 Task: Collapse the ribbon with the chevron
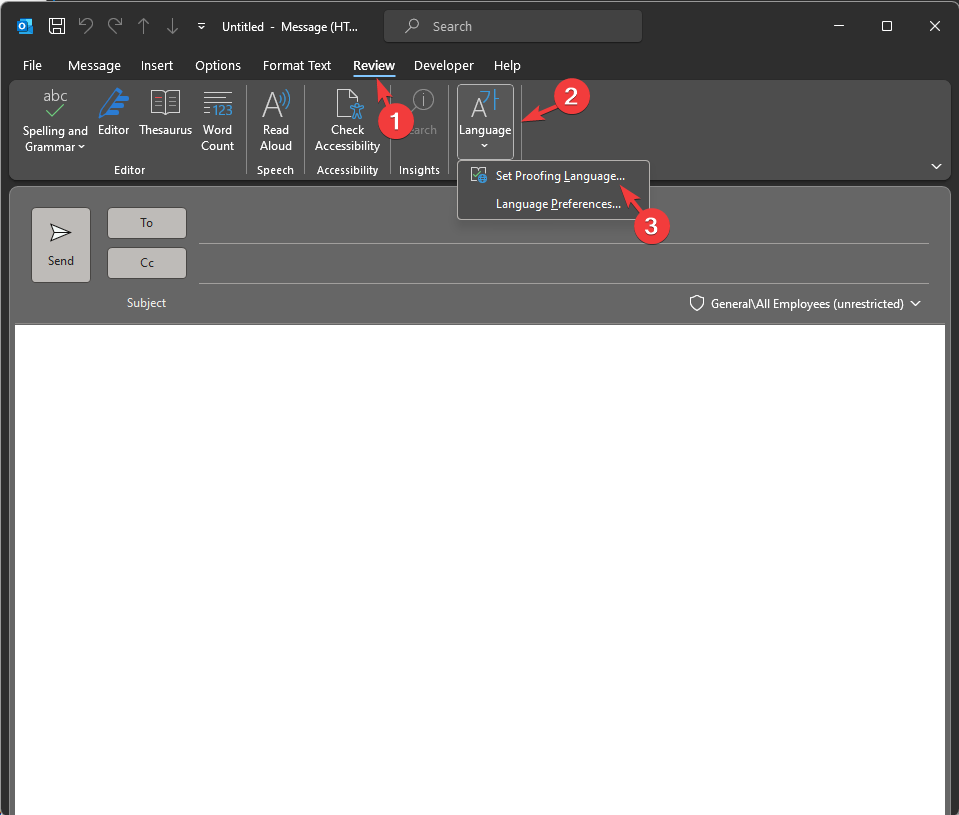(936, 166)
